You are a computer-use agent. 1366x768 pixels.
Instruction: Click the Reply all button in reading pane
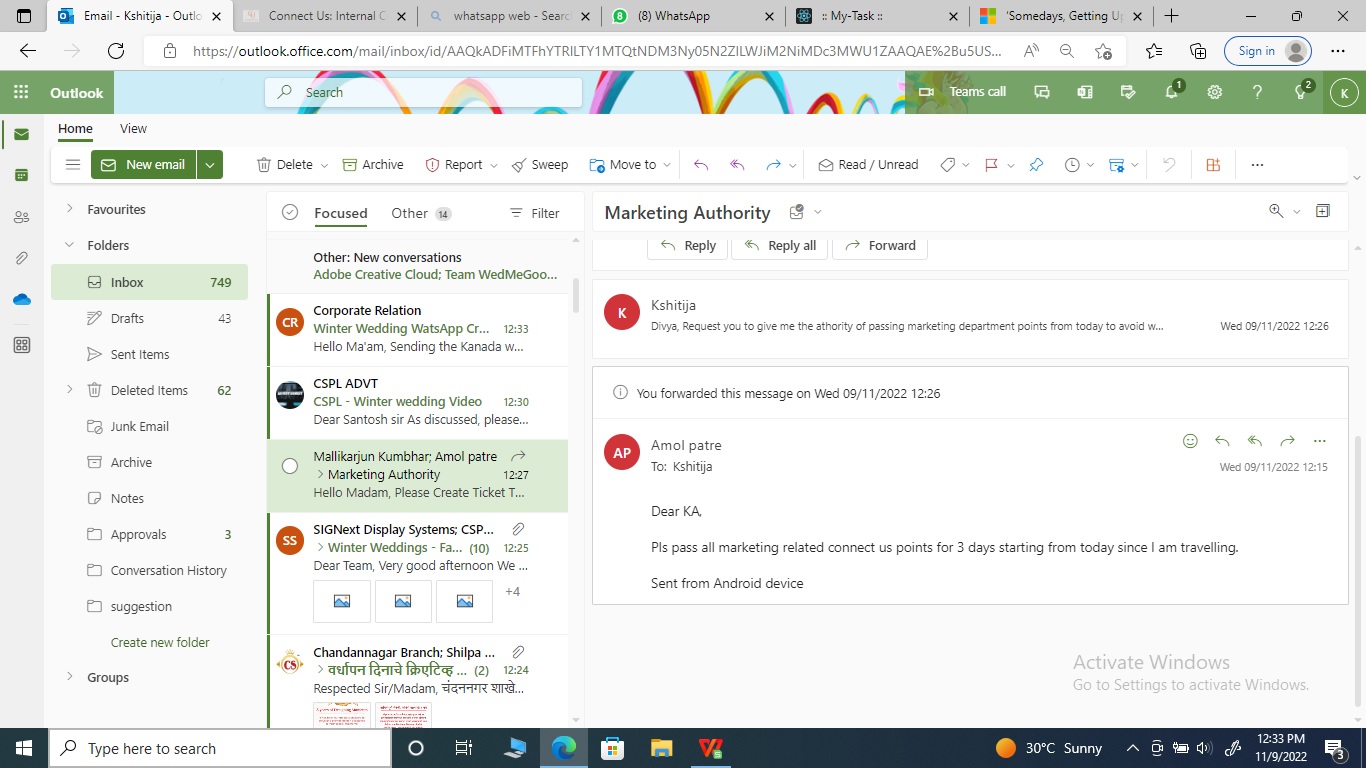pos(780,246)
